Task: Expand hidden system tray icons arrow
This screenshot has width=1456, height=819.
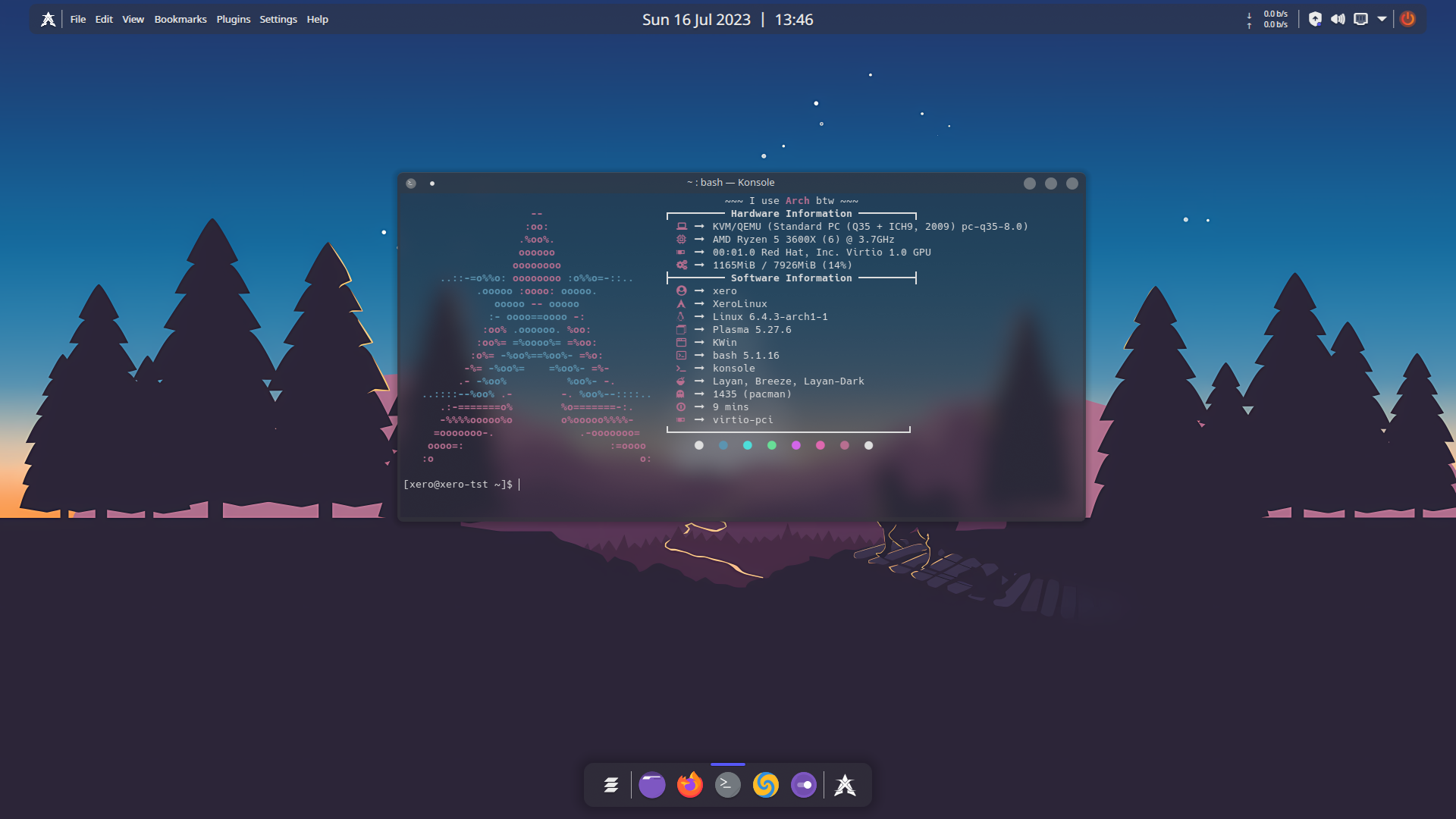Action: click(x=1382, y=19)
